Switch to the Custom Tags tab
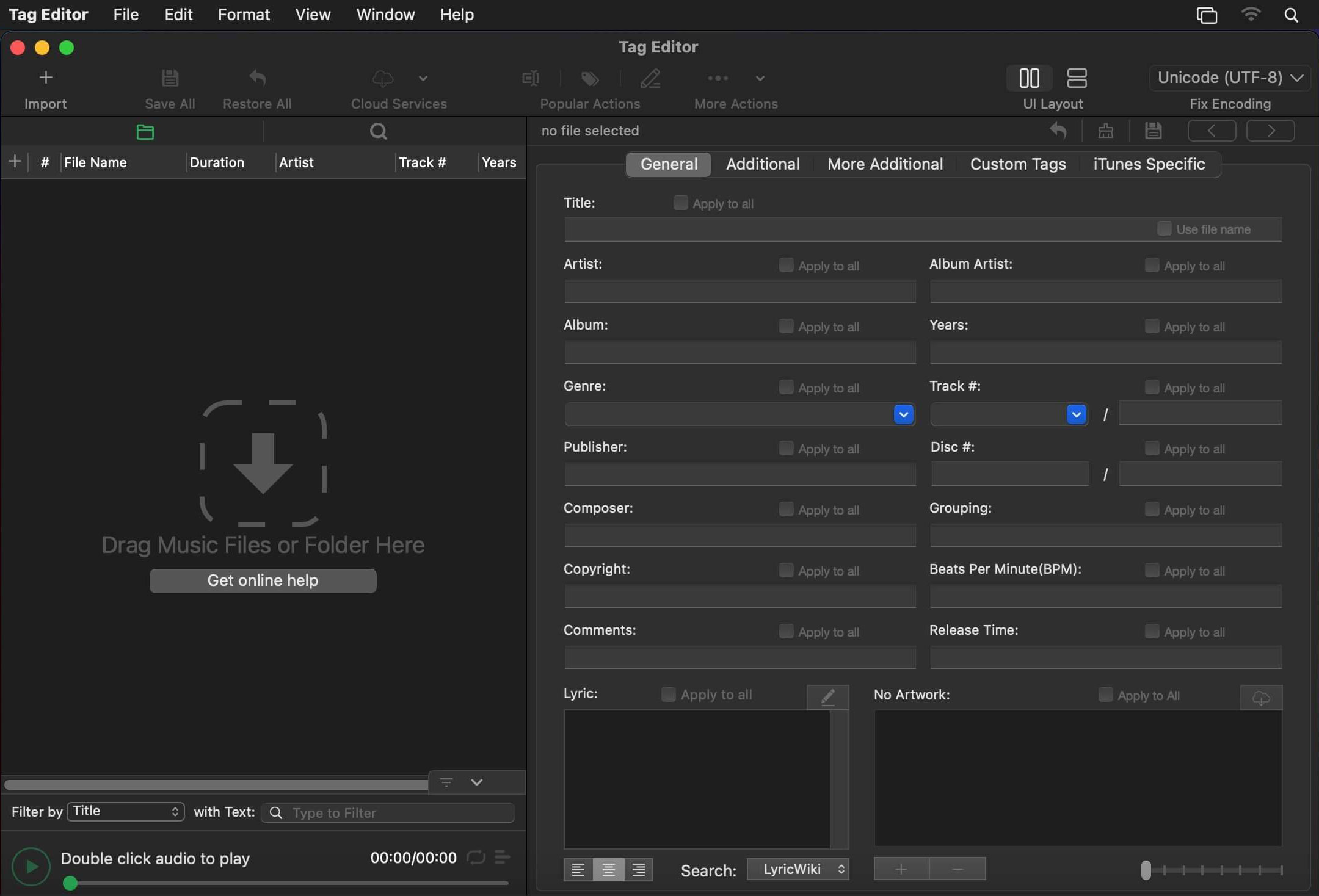Image resolution: width=1319 pixels, height=896 pixels. click(x=1018, y=164)
